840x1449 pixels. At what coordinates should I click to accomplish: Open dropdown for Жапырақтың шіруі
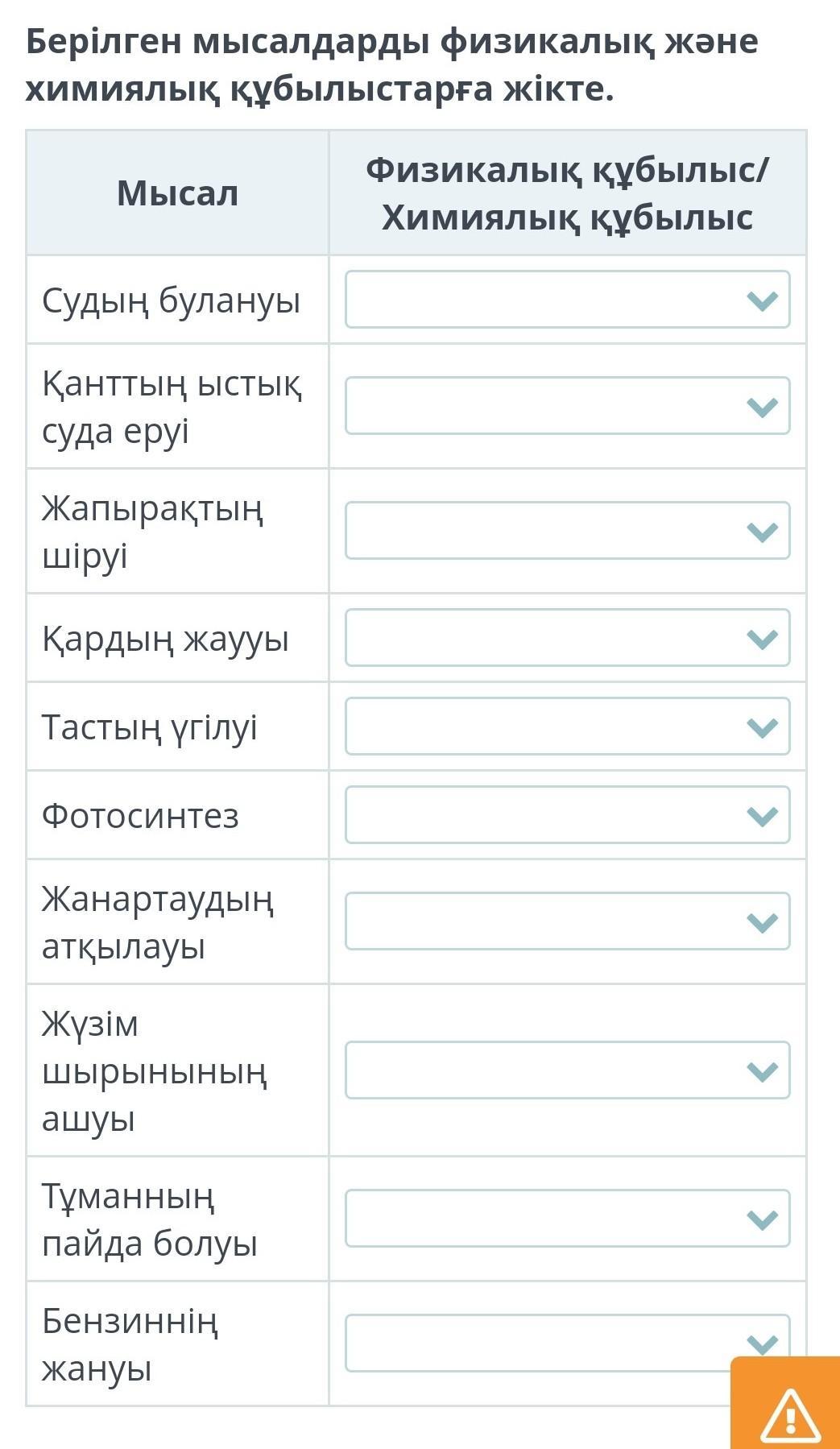point(568,531)
